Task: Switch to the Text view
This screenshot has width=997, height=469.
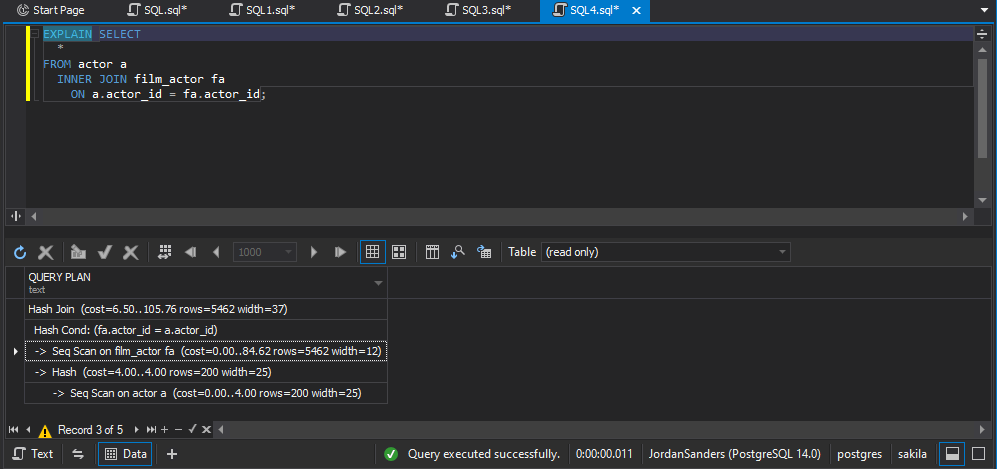Action: tap(34, 454)
